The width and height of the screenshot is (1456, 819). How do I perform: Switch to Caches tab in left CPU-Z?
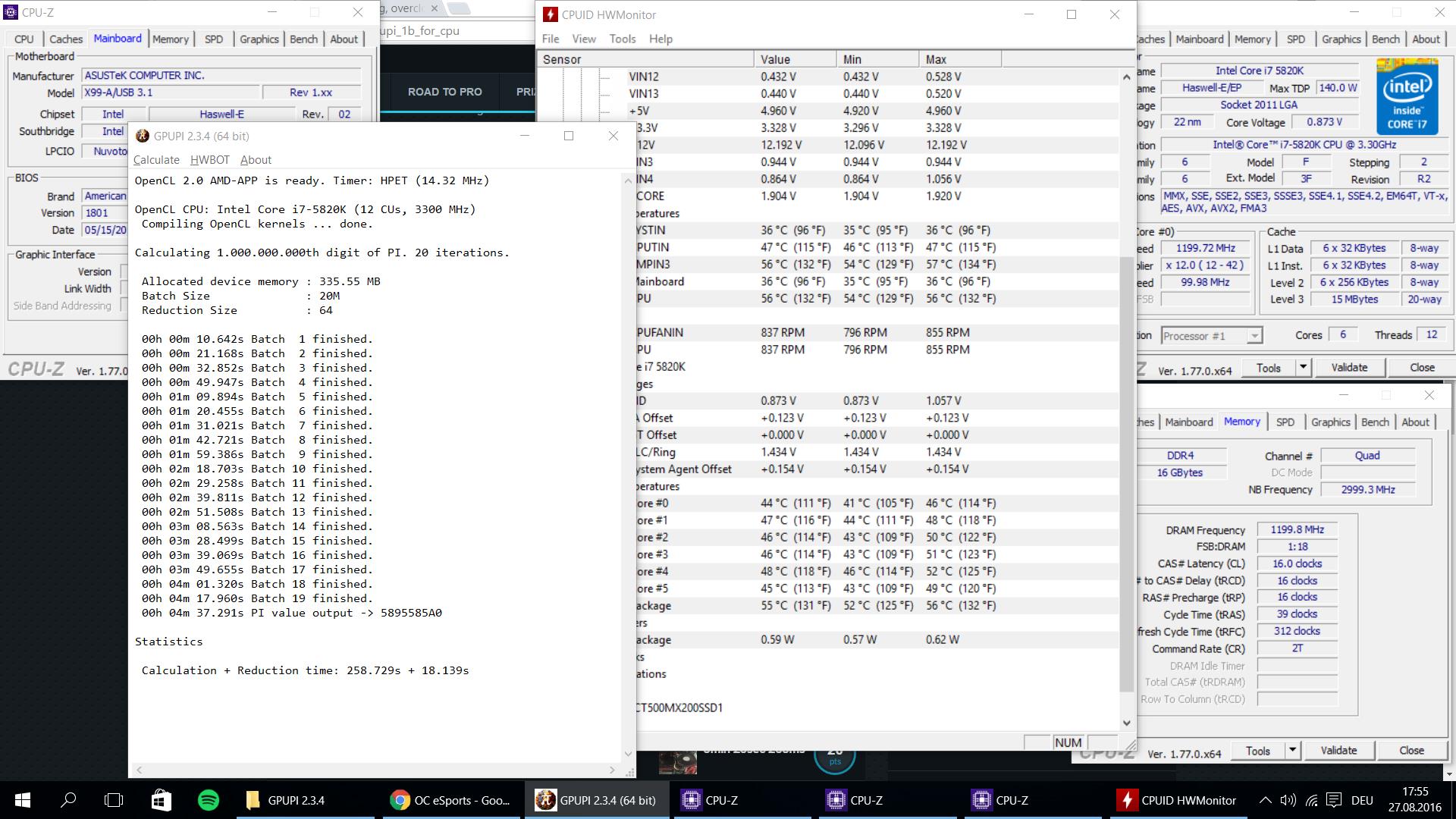pyautogui.click(x=66, y=39)
